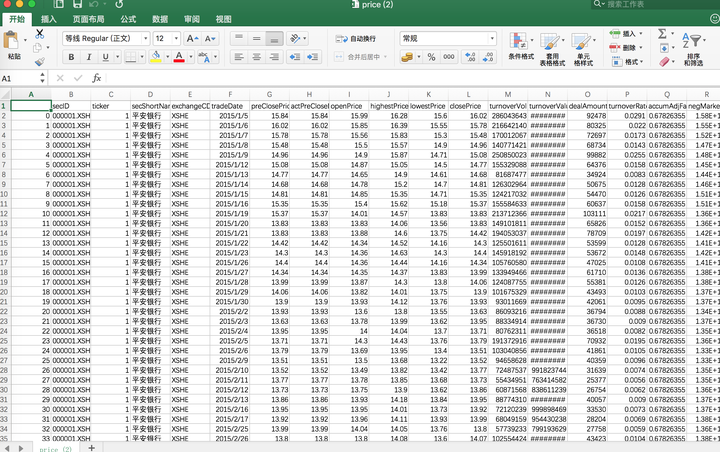Click the search worksheet field
The width and height of the screenshot is (720, 452).
tap(655, 4)
